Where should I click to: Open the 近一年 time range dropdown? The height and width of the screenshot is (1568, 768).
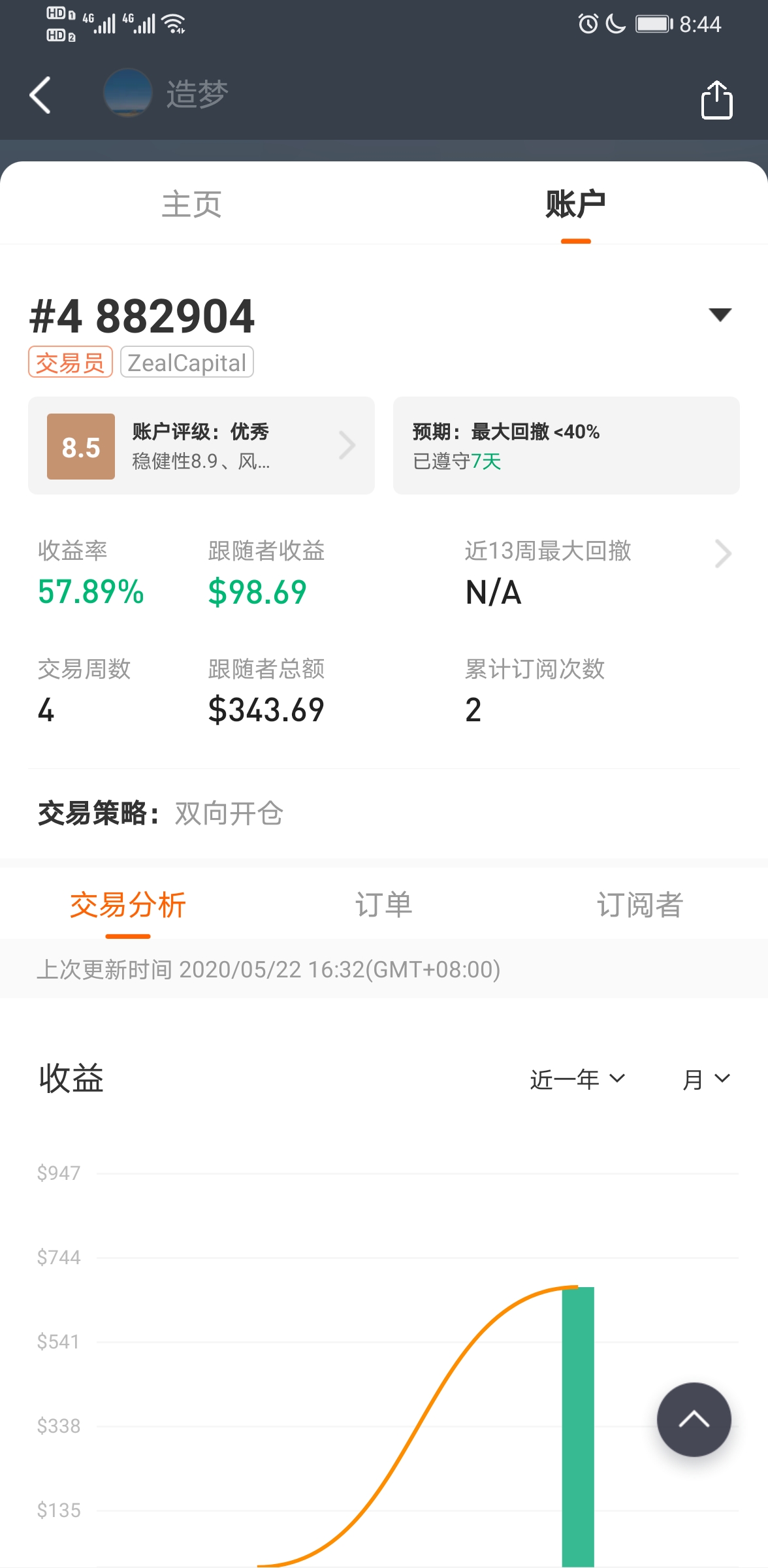pos(577,1079)
